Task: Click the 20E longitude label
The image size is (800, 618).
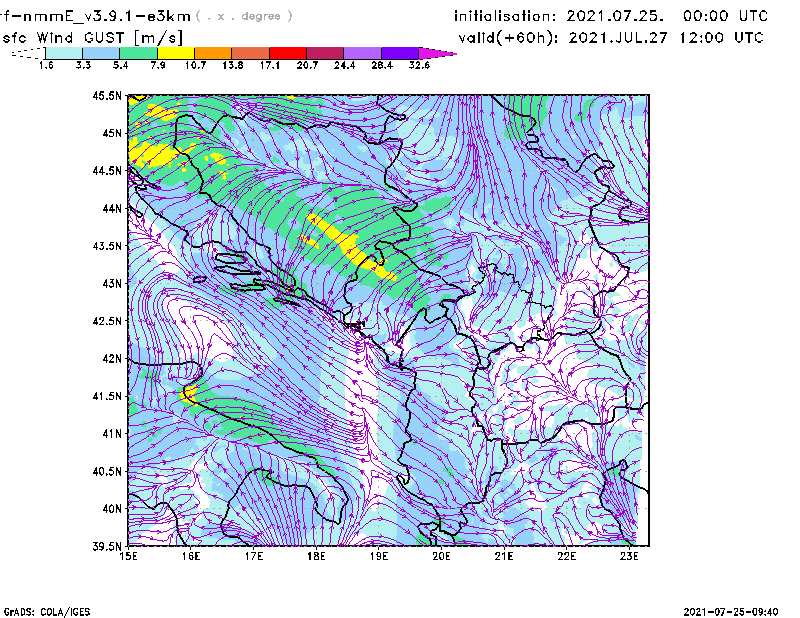Action: point(441,556)
